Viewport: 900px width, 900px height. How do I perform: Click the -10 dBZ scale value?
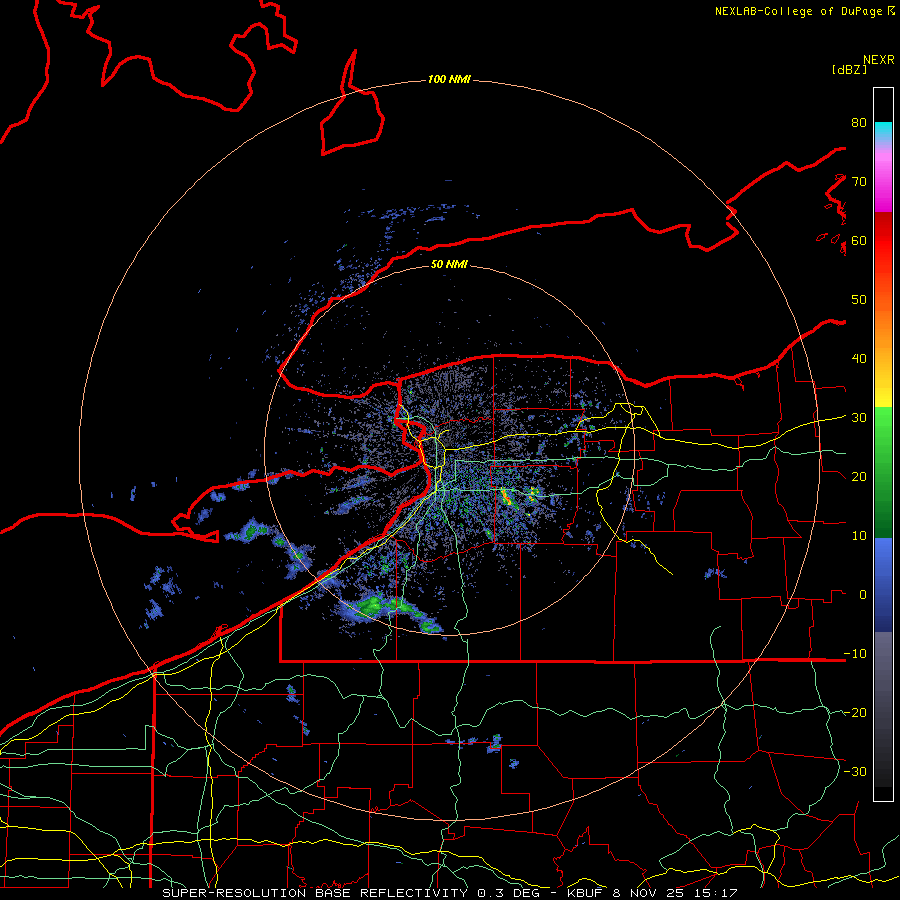click(x=855, y=654)
